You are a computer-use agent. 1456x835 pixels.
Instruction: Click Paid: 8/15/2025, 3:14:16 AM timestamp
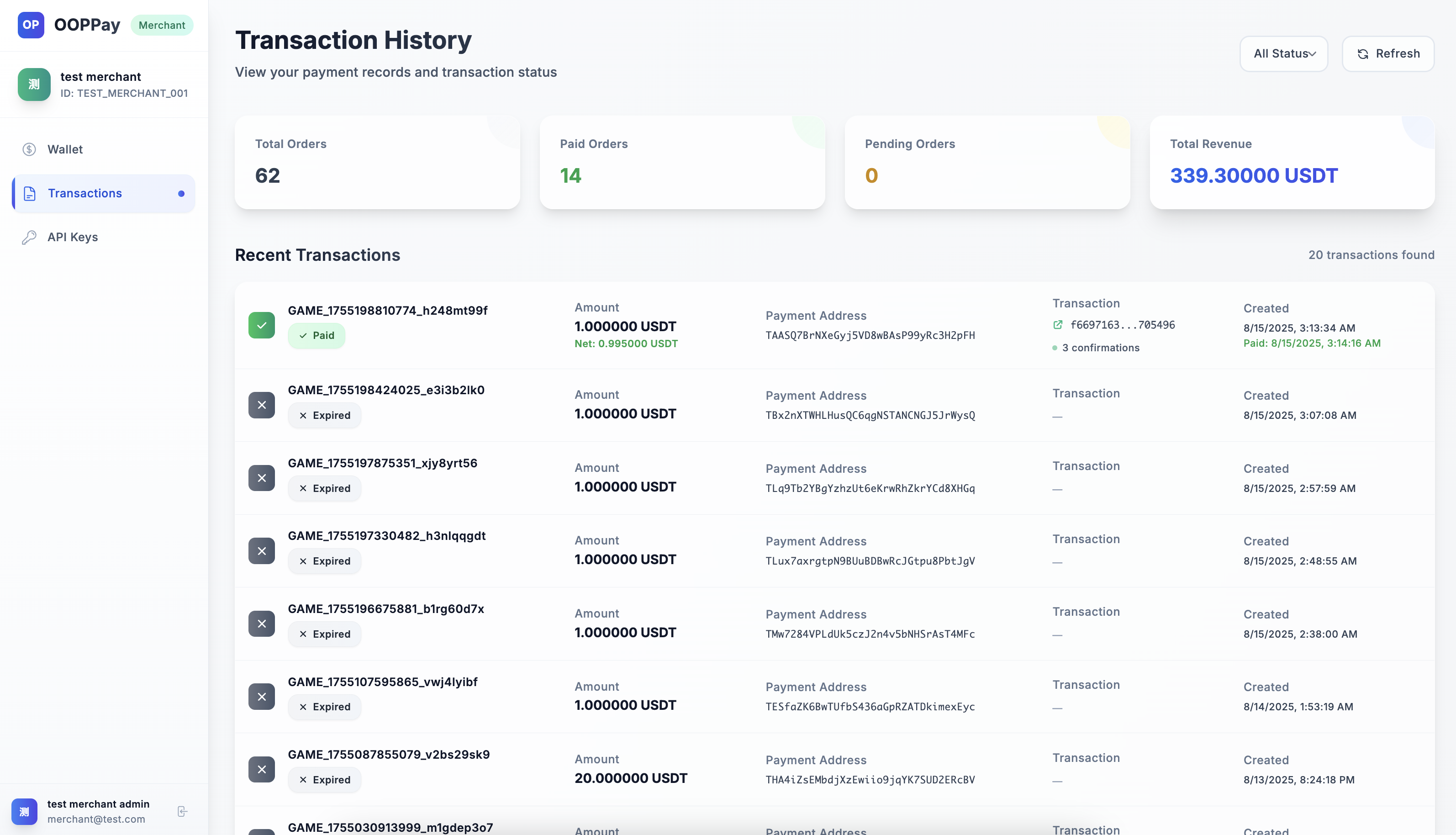[1312, 343]
